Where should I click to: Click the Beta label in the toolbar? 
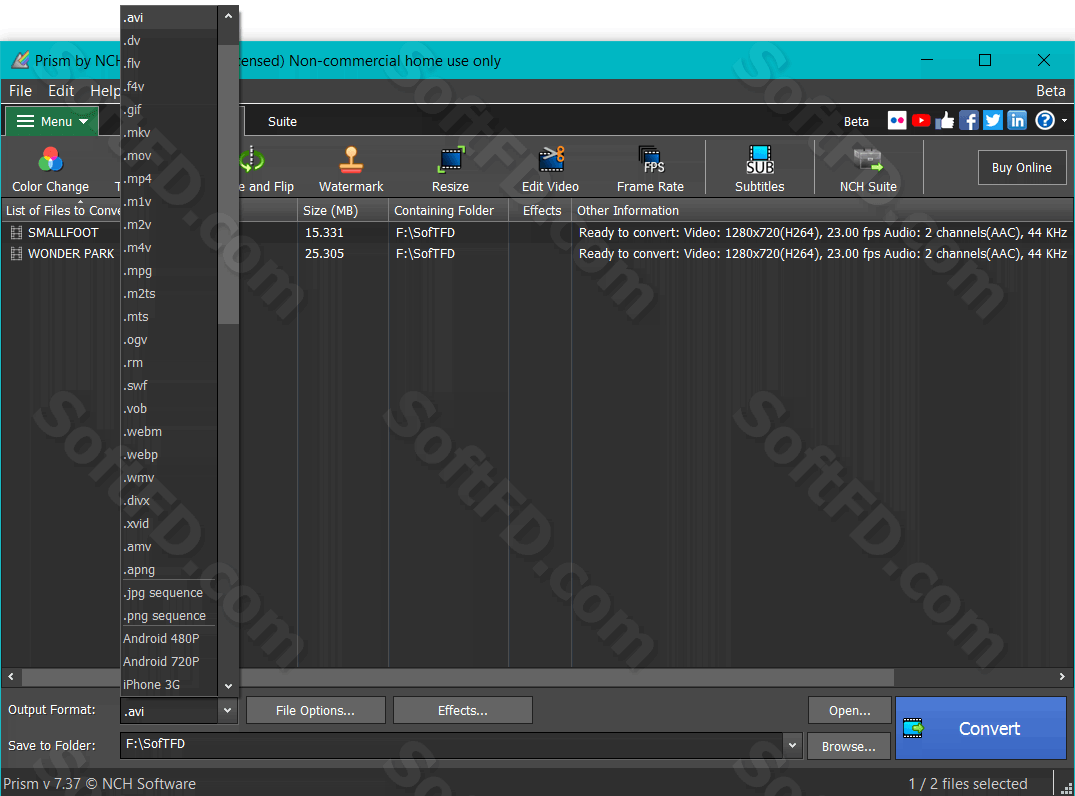(856, 121)
